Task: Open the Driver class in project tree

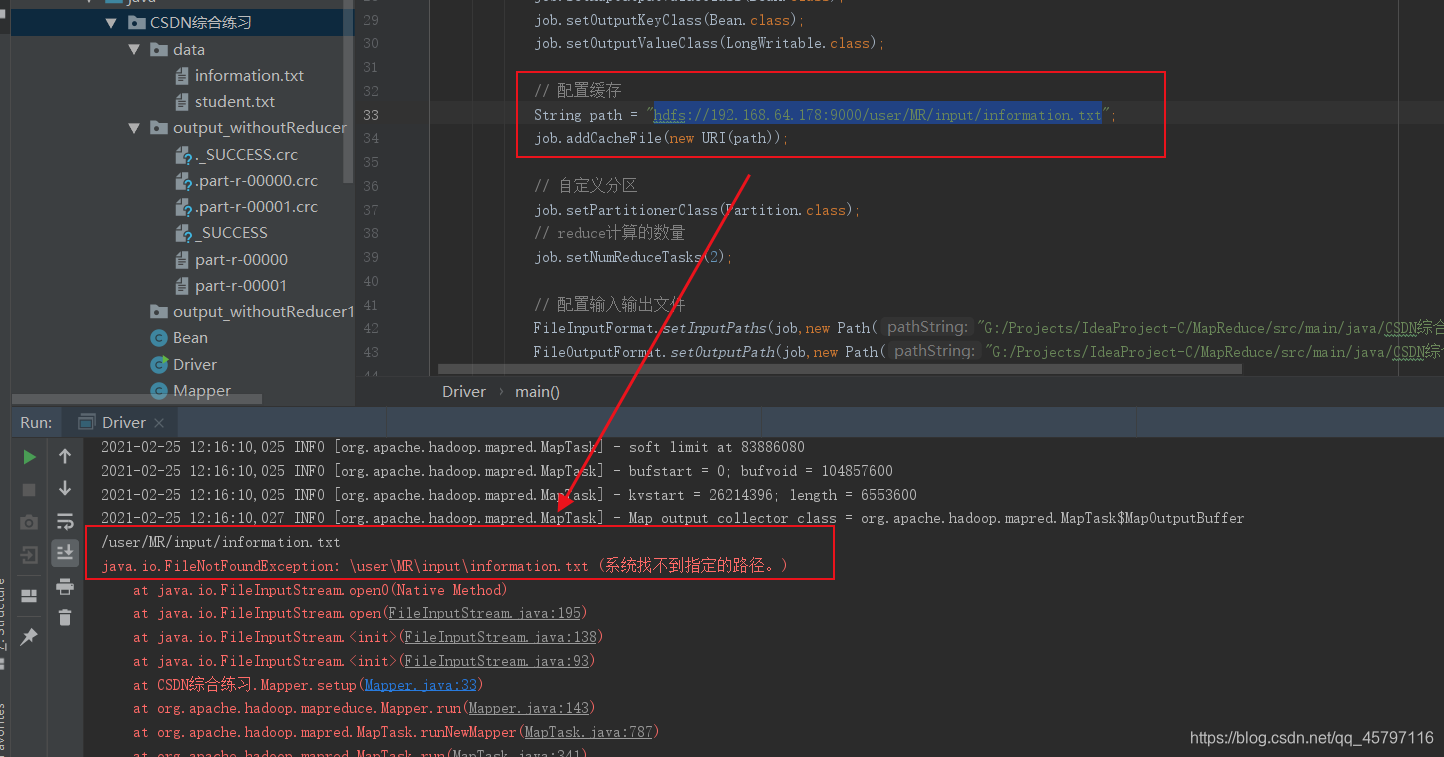Action: click(195, 365)
